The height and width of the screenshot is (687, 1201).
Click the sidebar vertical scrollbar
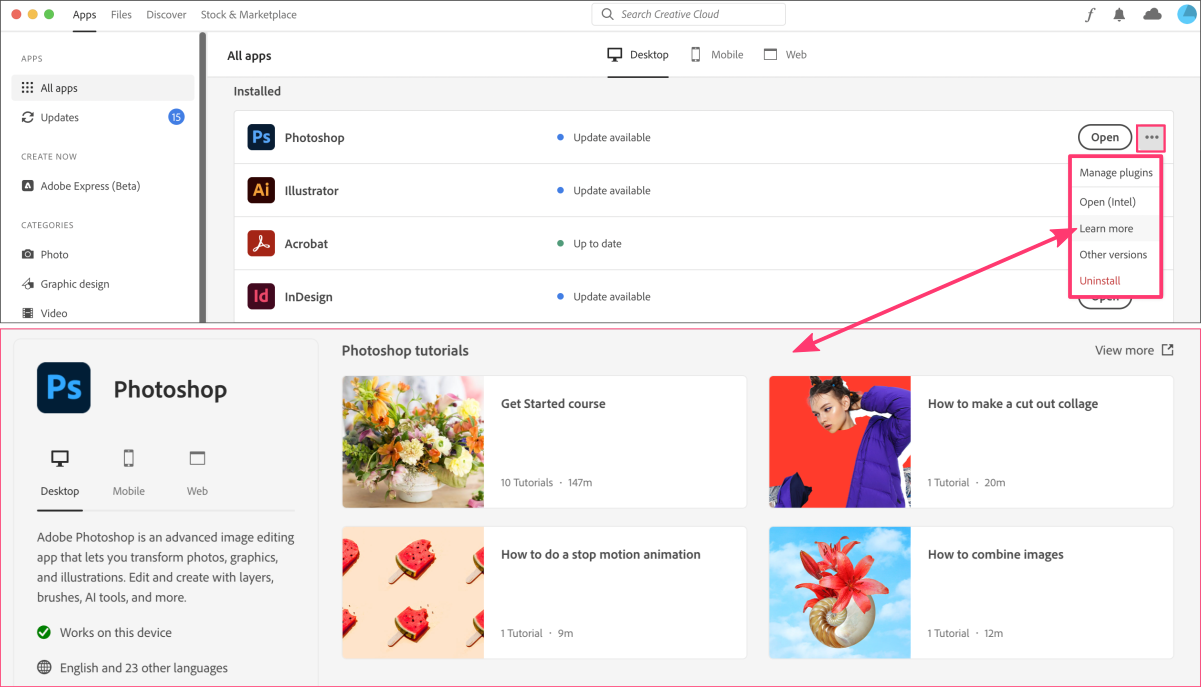(202, 180)
